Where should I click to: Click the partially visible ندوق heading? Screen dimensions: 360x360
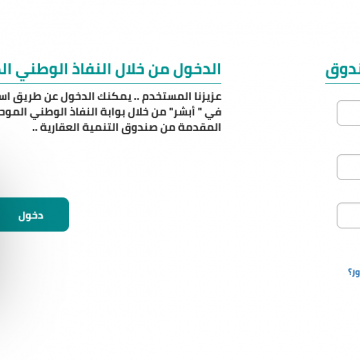click(x=343, y=70)
